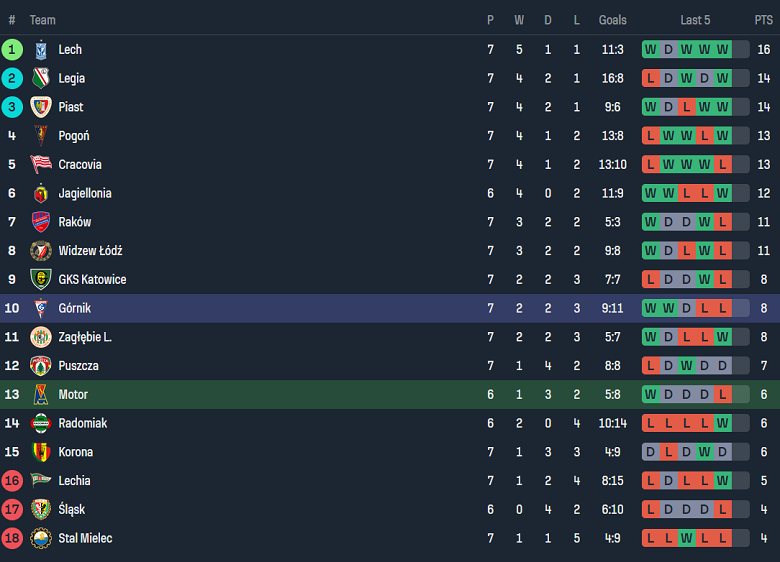The height and width of the screenshot is (562, 780).
Task: Open the Motor team page link
Action: coord(73,395)
